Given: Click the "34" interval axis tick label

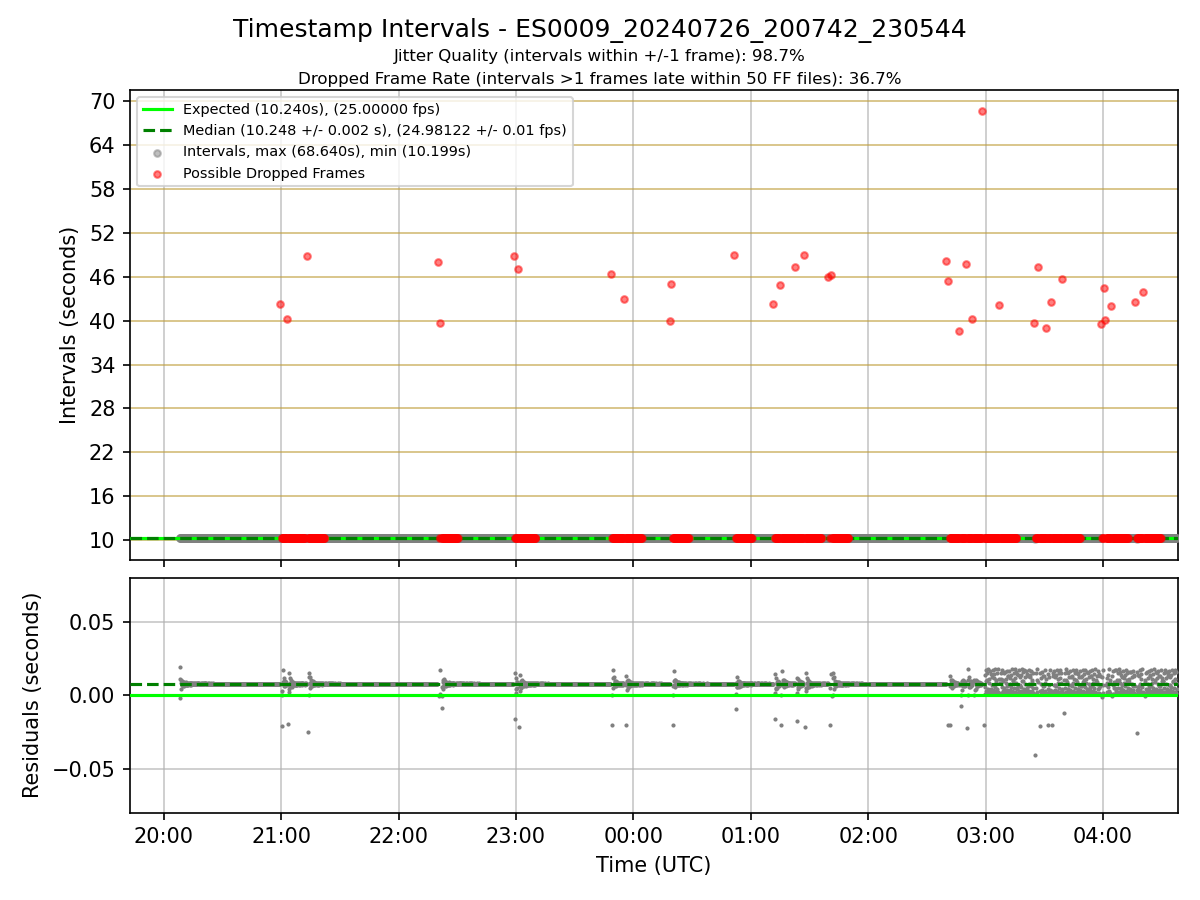Looking at the screenshot, I should (x=103, y=365).
